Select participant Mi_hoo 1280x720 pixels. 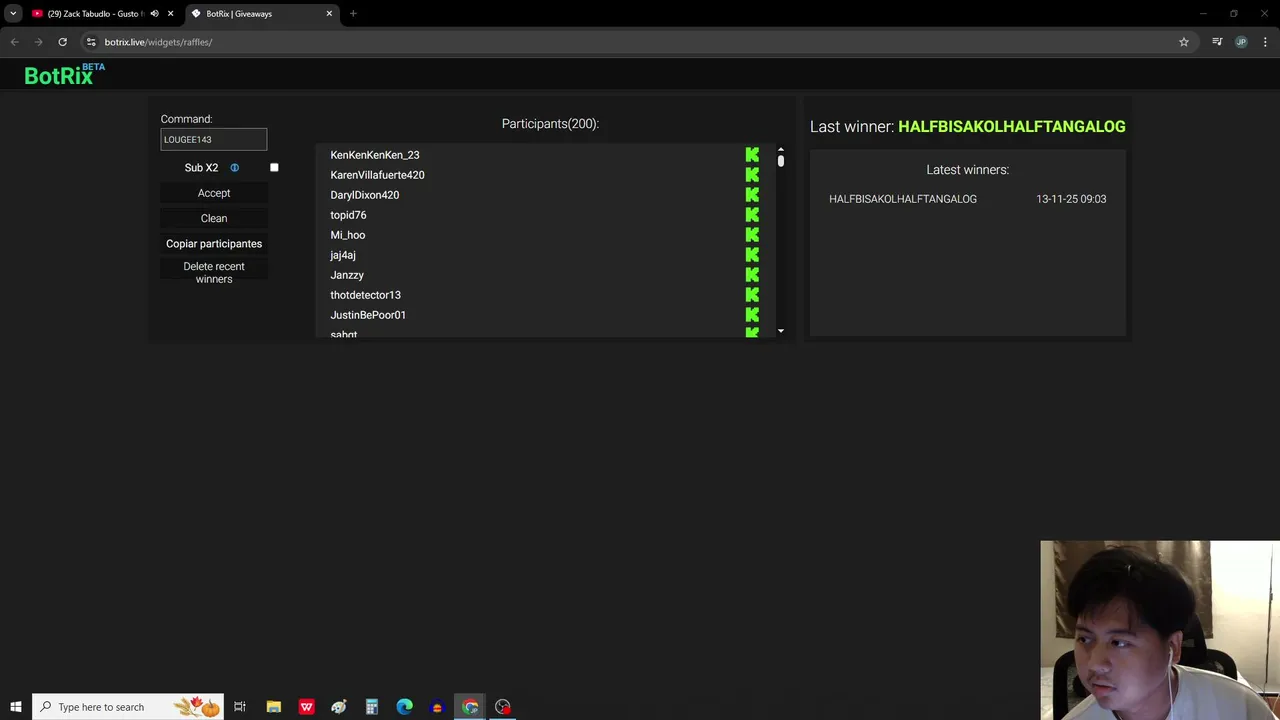pyautogui.click(x=348, y=235)
